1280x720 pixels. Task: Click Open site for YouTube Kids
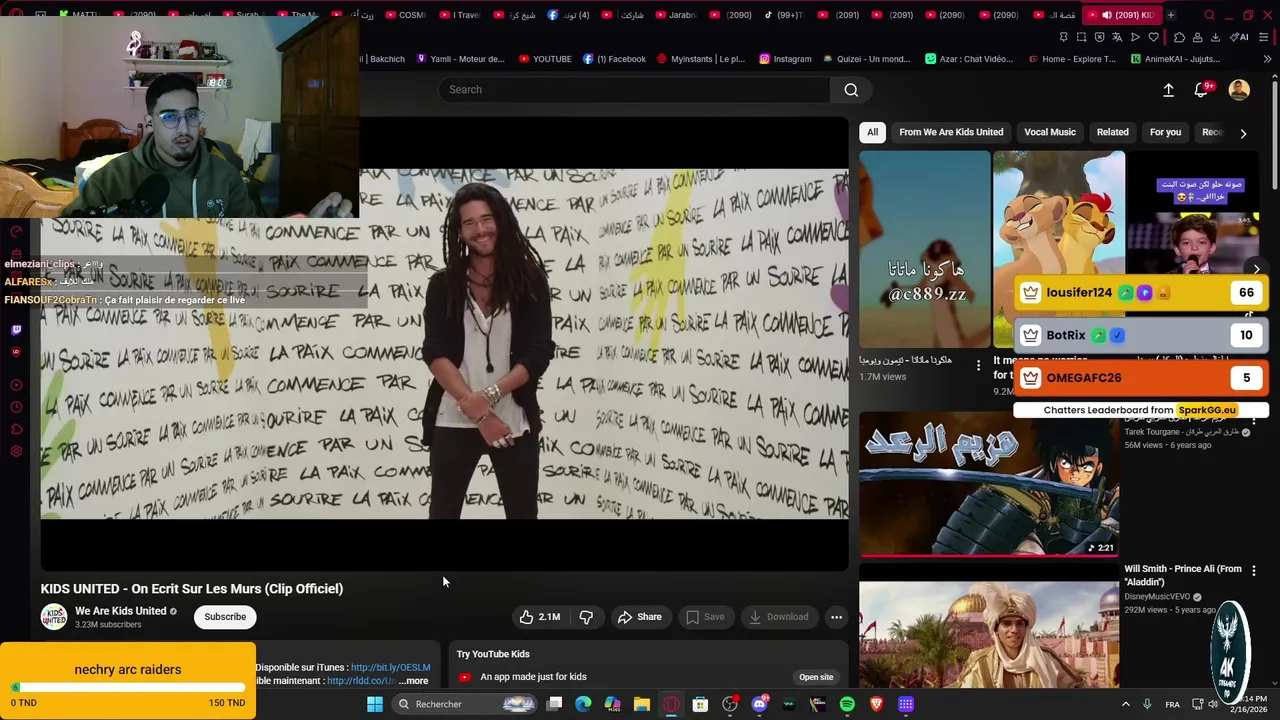point(816,677)
